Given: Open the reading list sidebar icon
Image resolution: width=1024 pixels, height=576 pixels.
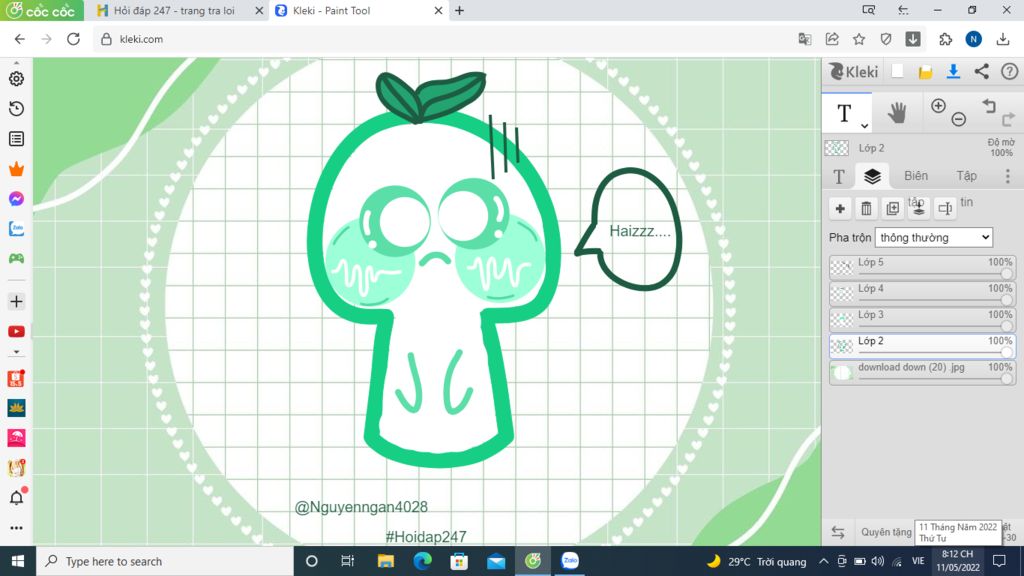Looking at the screenshot, I should [16, 138].
